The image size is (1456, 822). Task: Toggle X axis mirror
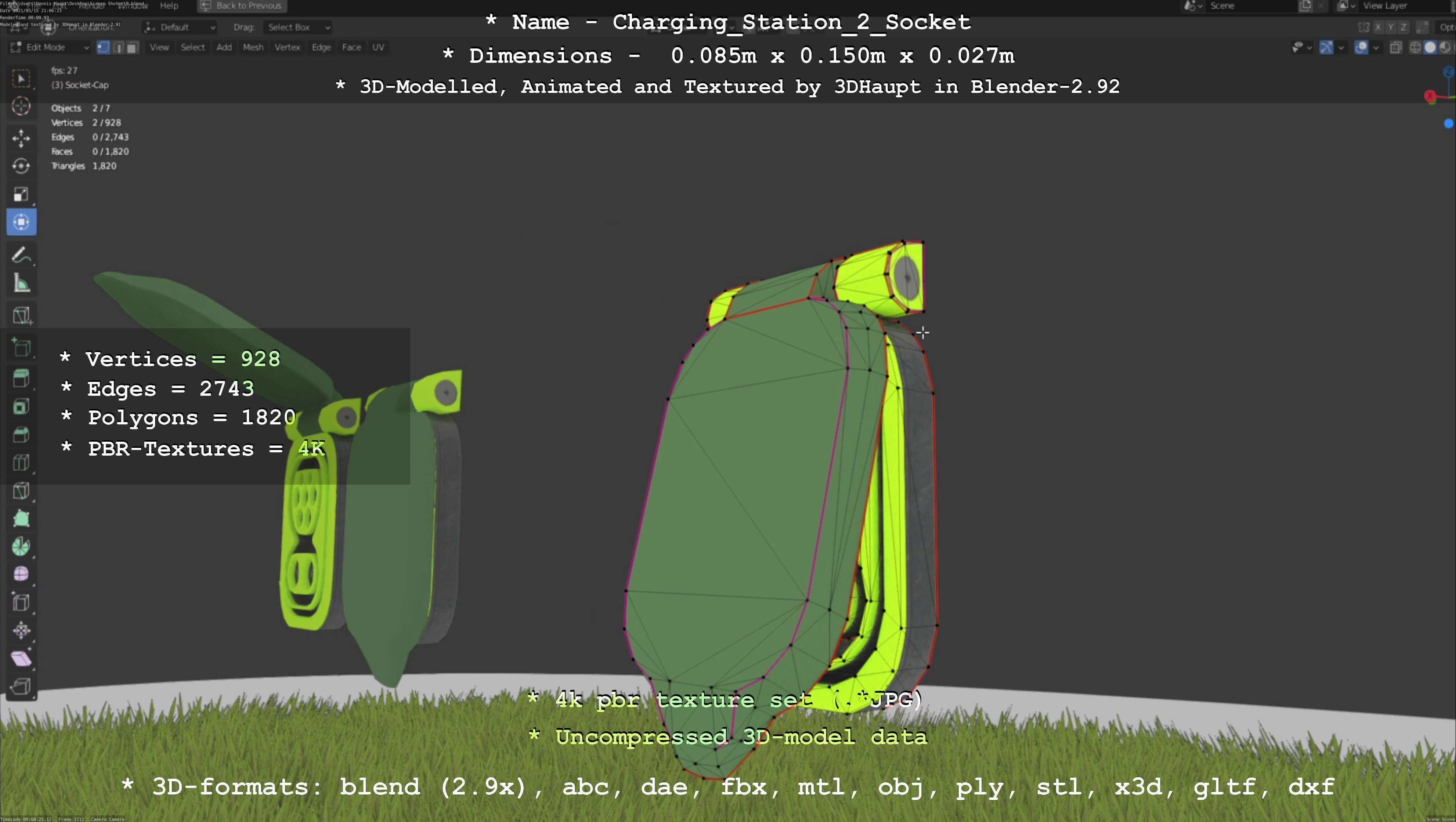click(1378, 27)
